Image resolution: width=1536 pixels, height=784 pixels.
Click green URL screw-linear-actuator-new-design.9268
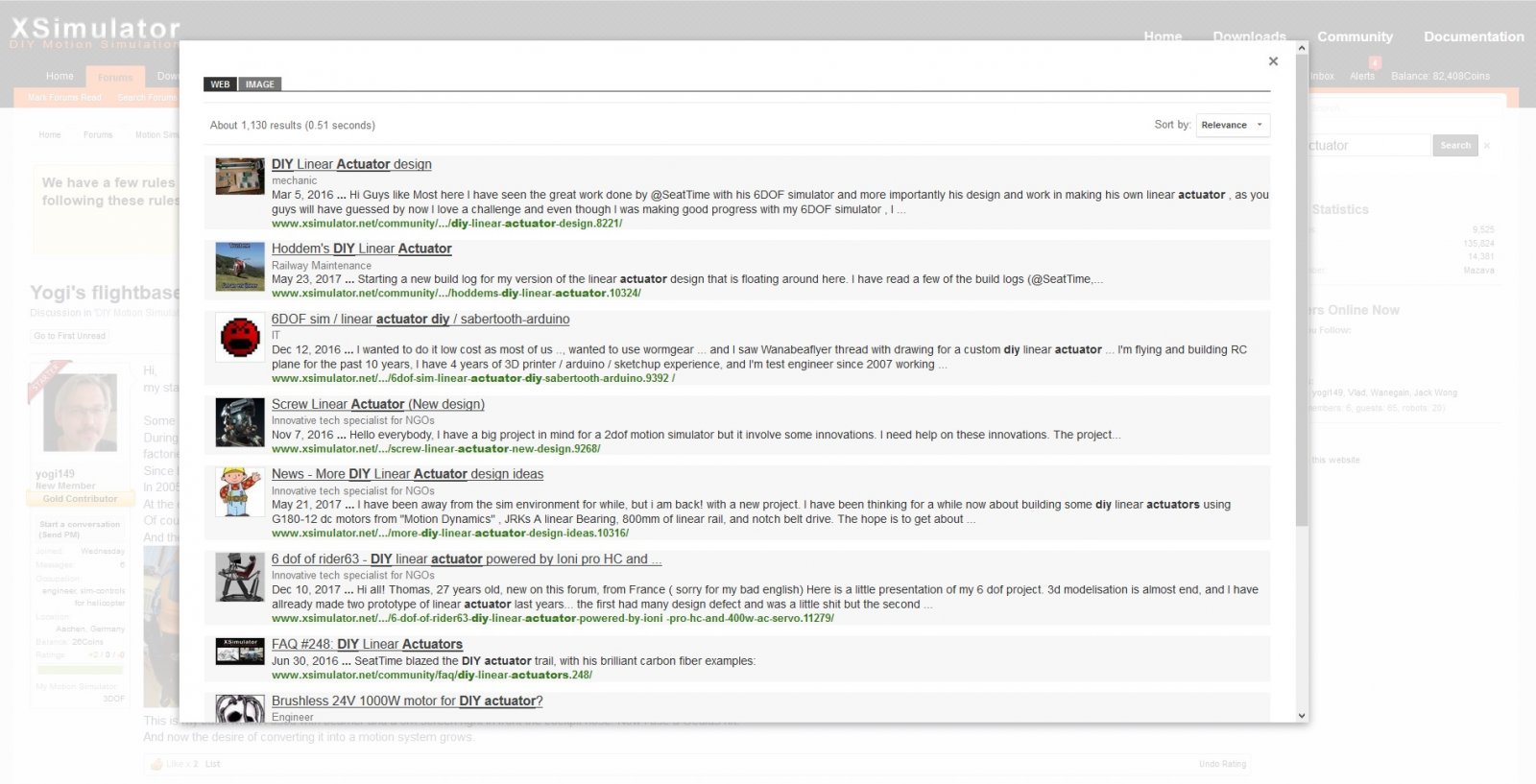coord(436,449)
